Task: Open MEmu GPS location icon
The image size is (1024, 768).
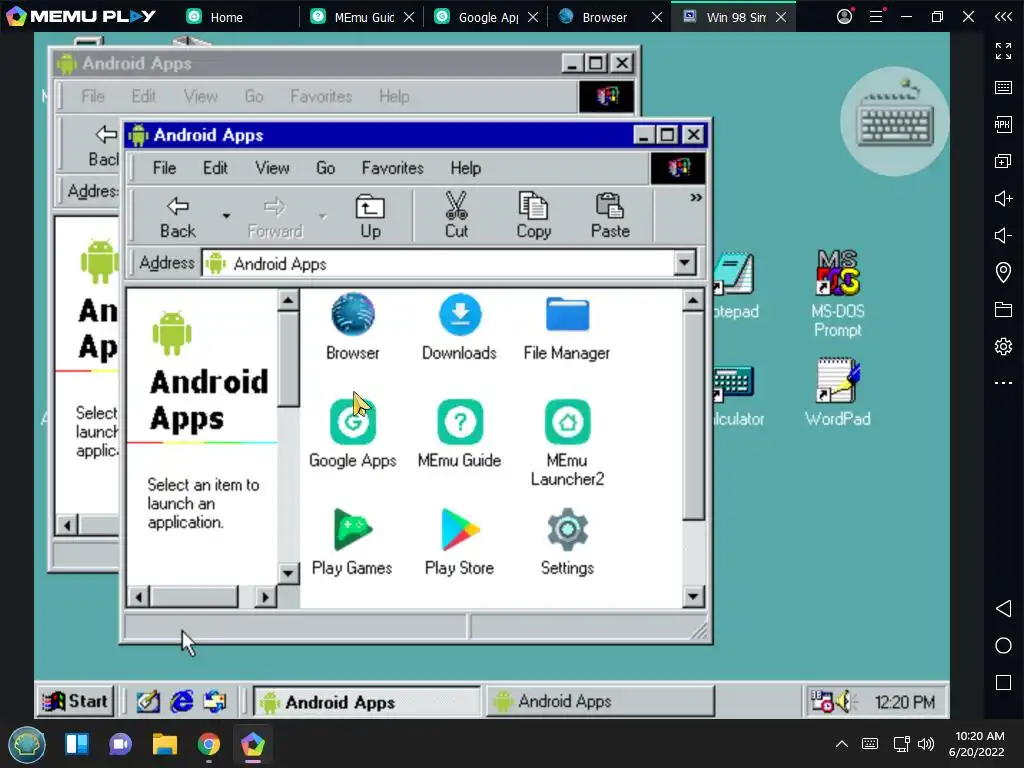Action: (1003, 272)
